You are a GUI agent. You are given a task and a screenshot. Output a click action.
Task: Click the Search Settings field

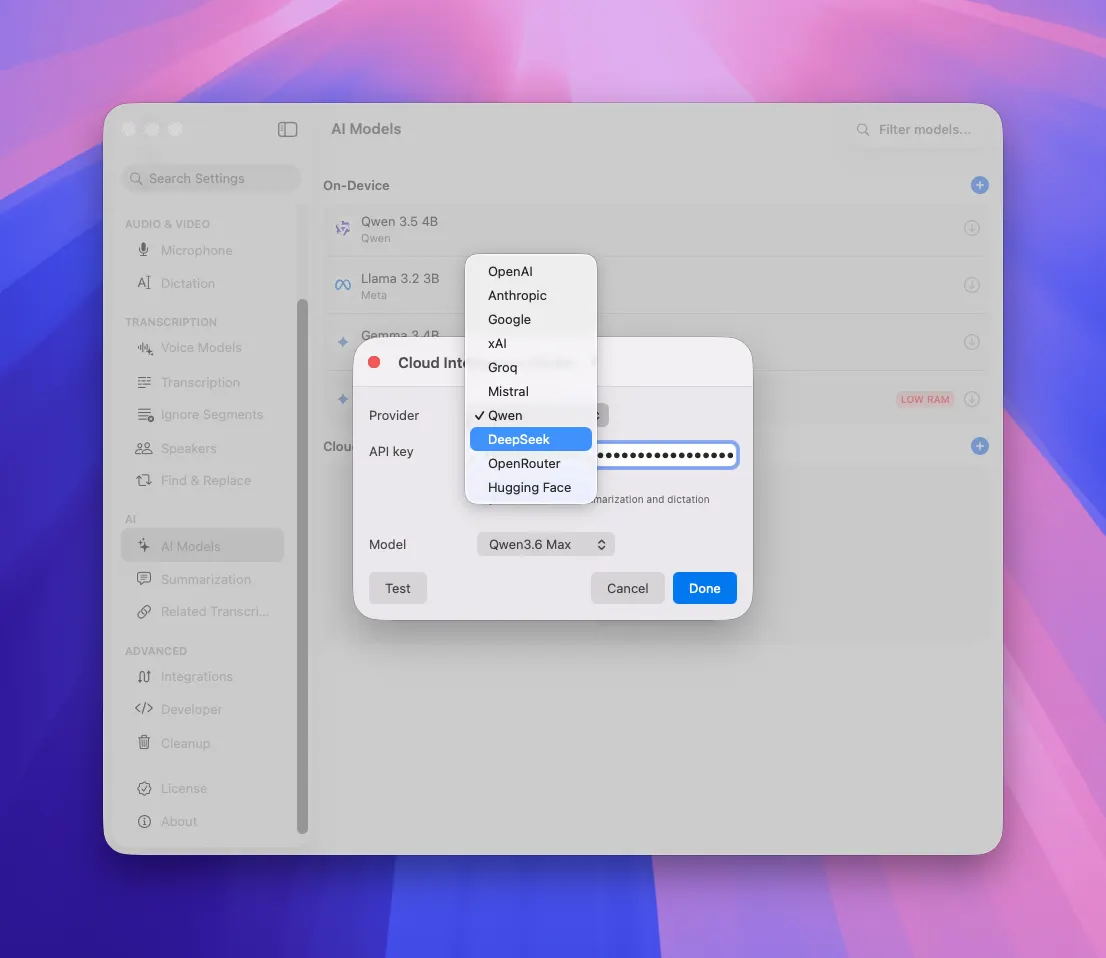[211, 178]
